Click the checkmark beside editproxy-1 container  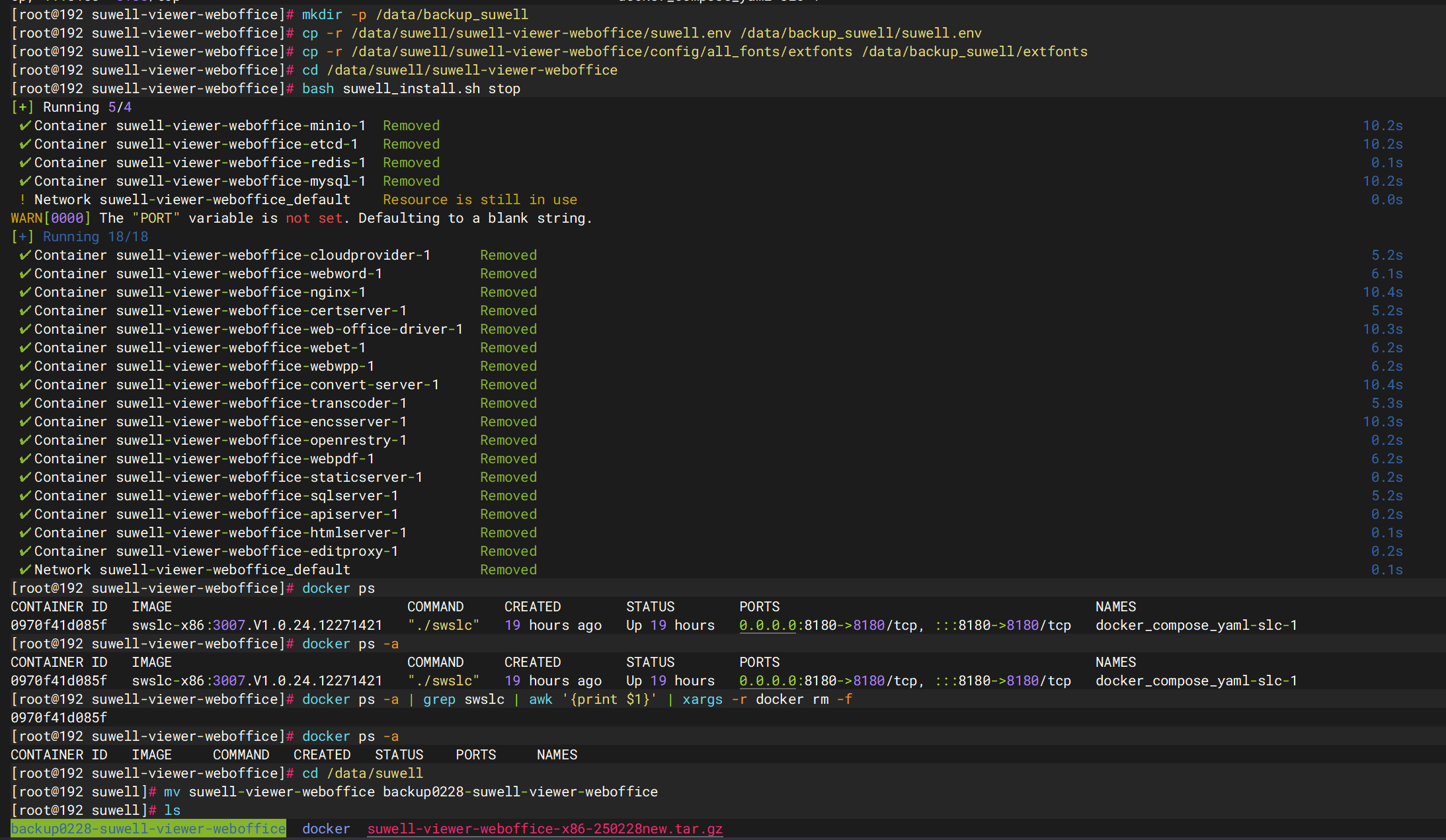coord(25,551)
